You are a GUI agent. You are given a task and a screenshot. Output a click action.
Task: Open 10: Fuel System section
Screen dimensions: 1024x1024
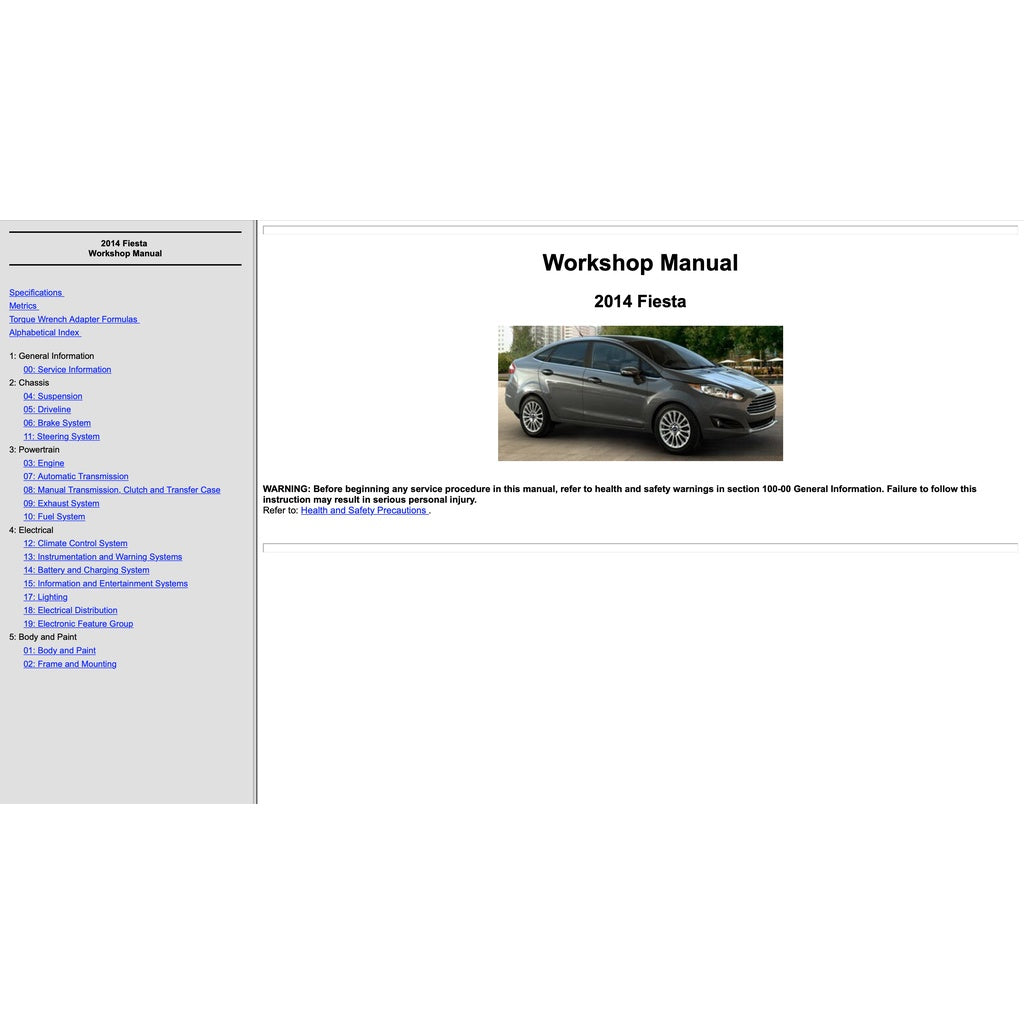[54, 516]
